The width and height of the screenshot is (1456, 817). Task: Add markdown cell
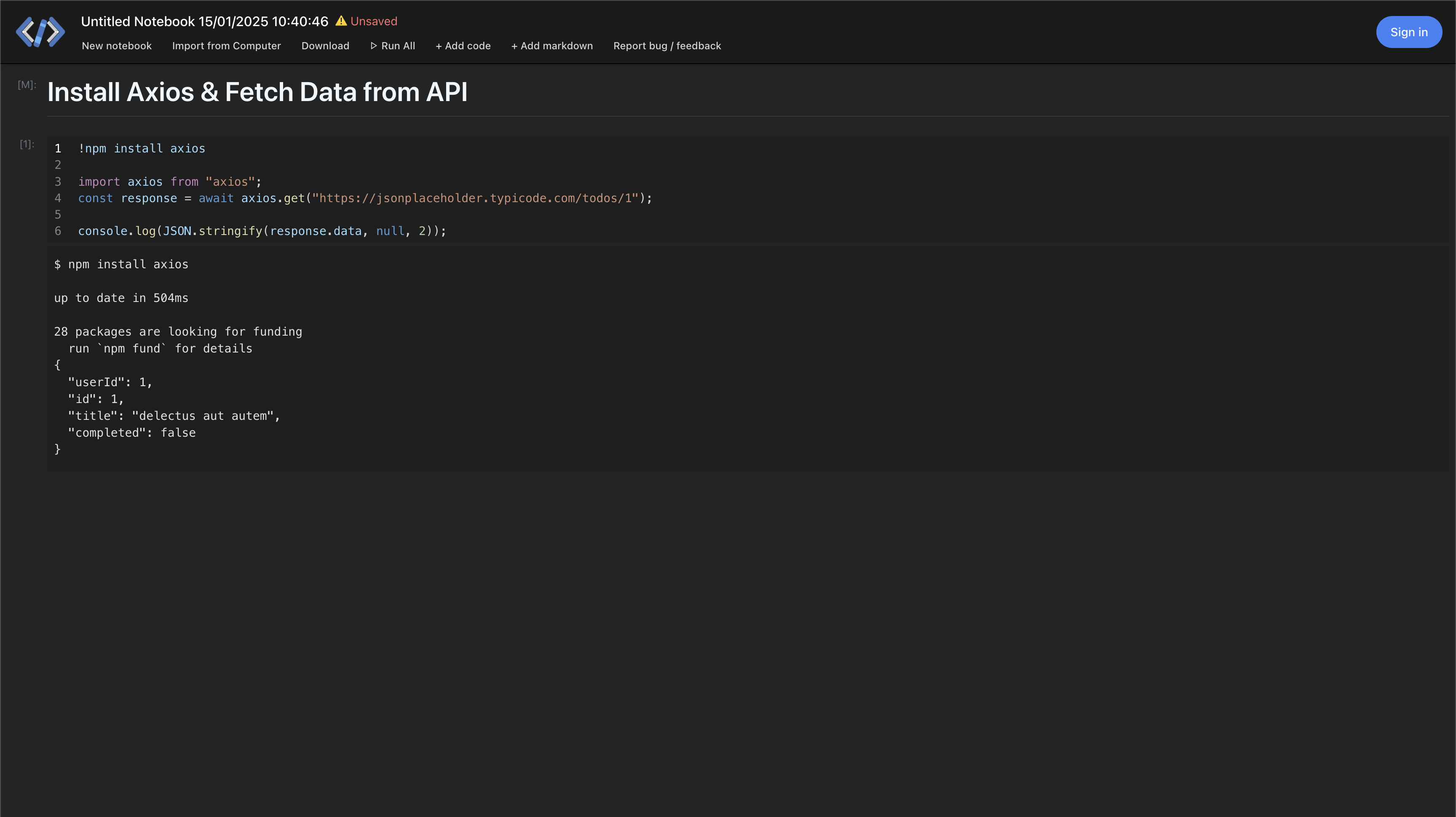click(551, 46)
